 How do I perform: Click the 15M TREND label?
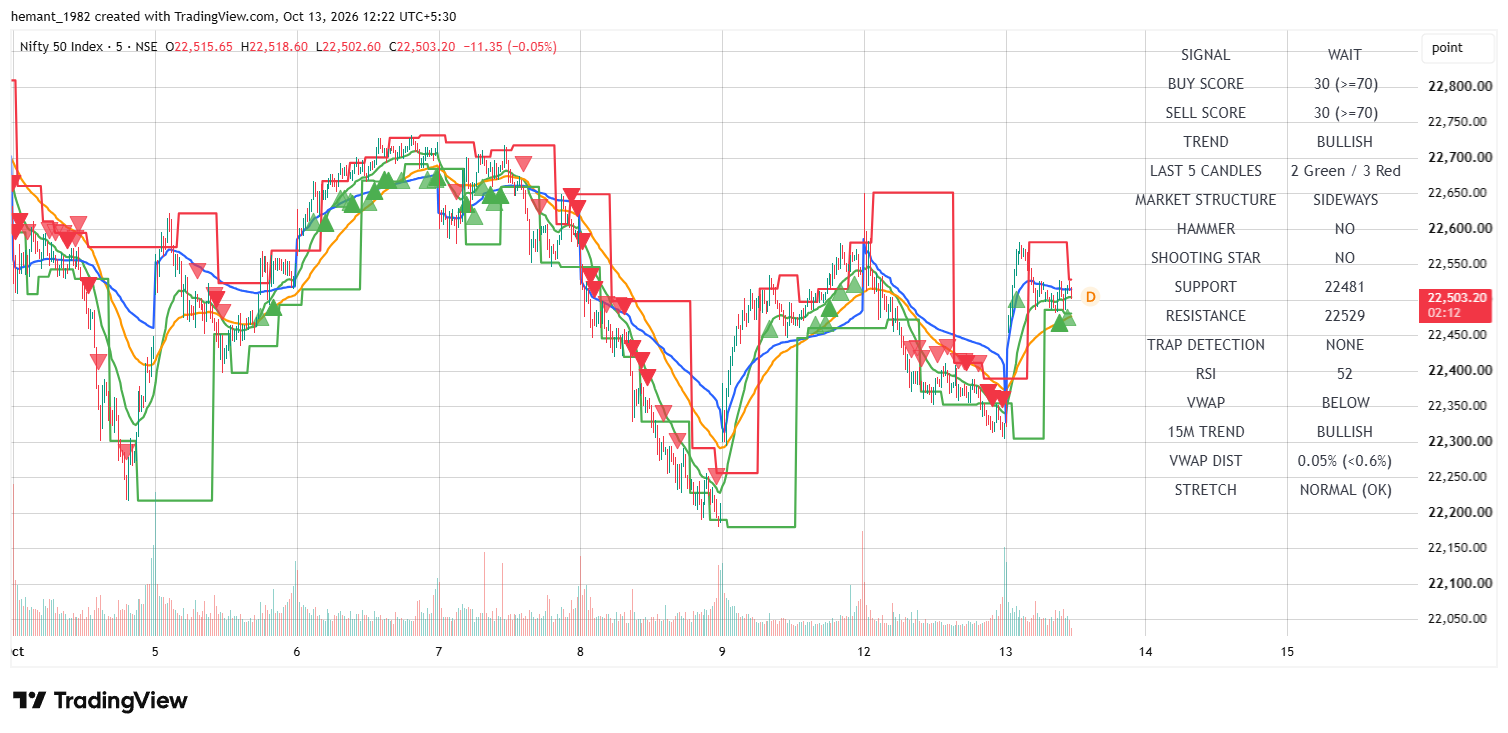tap(1205, 432)
